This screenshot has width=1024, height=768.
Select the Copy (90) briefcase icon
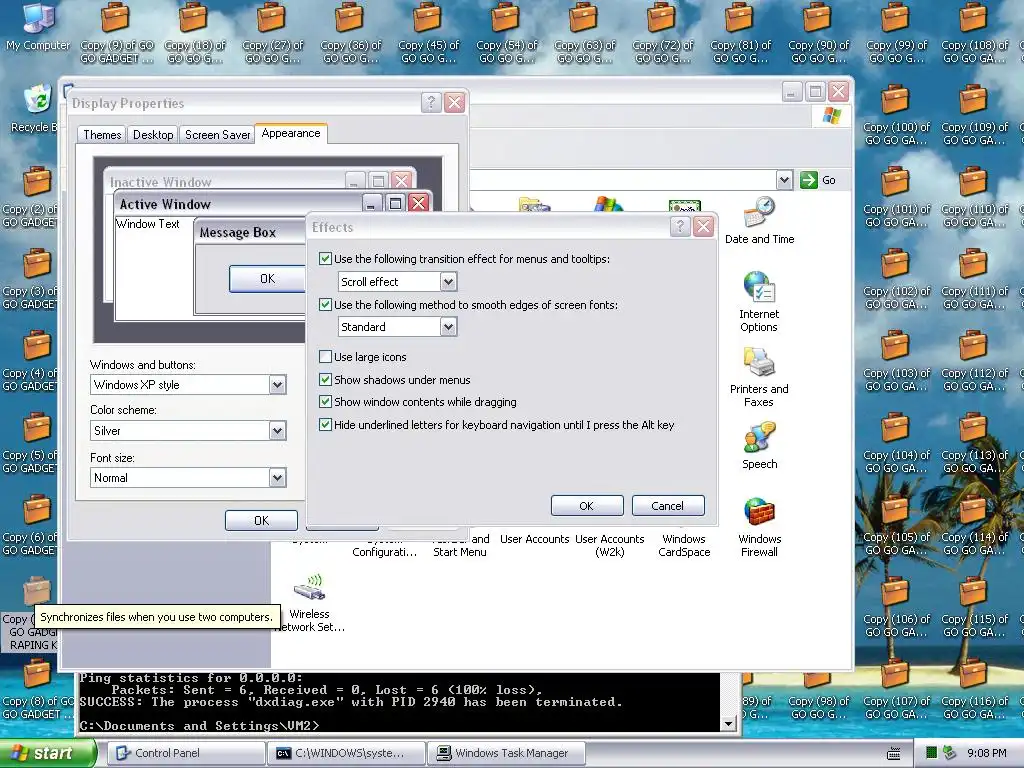pyautogui.click(x=818, y=33)
